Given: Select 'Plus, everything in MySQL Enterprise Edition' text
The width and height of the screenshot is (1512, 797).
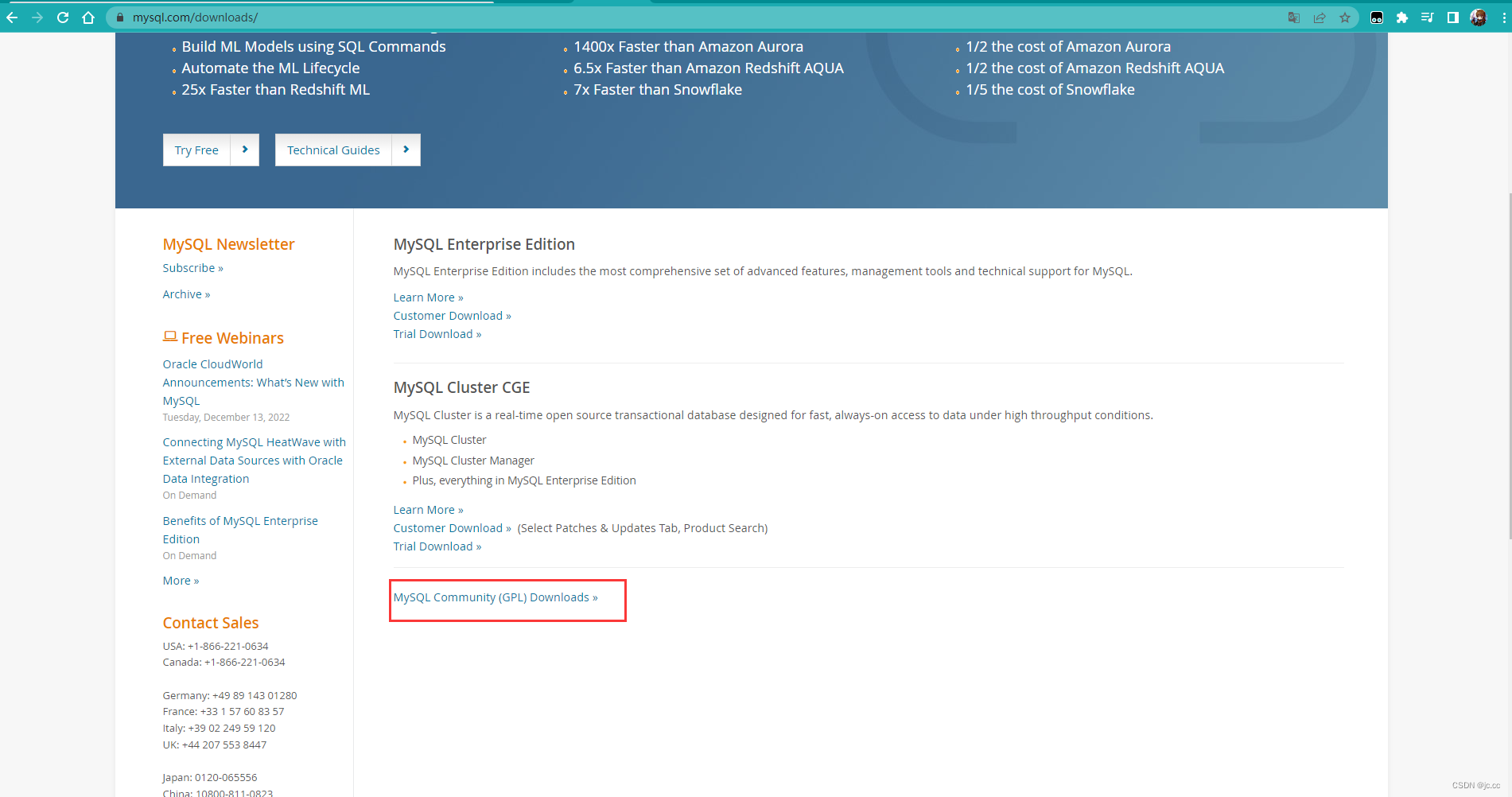Looking at the screenshot, I should (x=524, y=480).
